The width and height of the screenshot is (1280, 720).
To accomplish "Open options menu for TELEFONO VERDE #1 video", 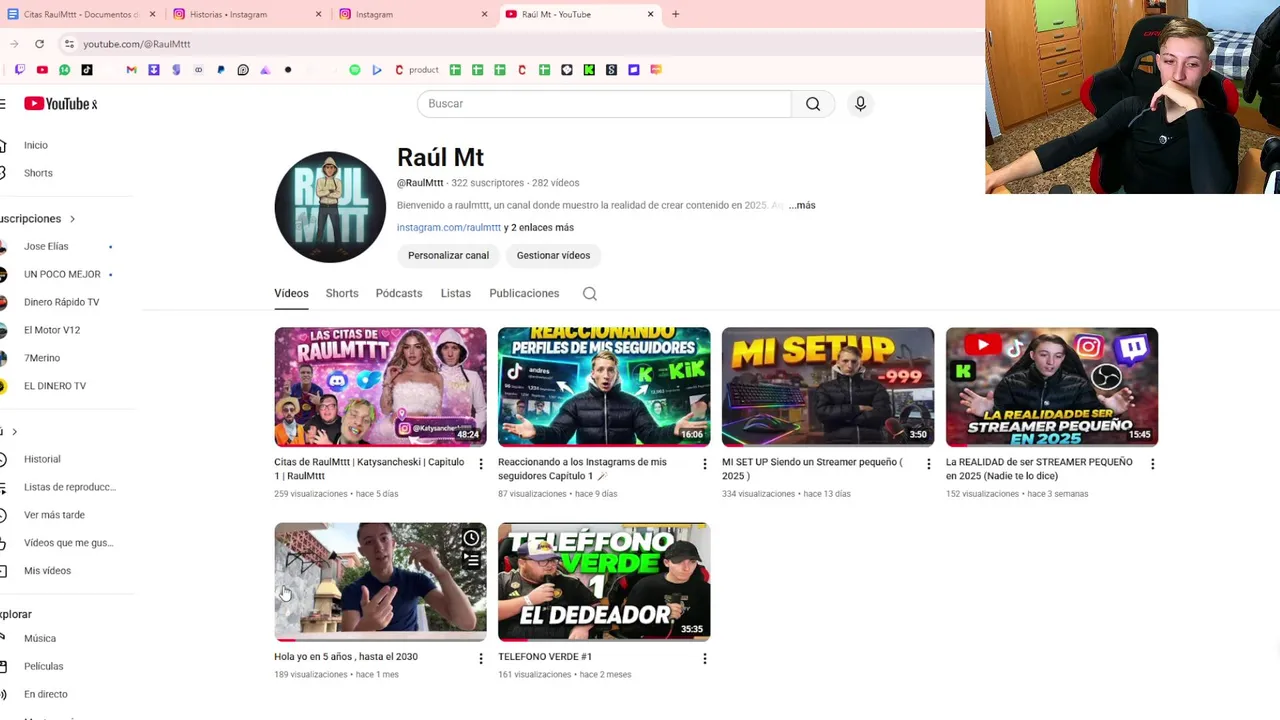I will click(705, 658).
